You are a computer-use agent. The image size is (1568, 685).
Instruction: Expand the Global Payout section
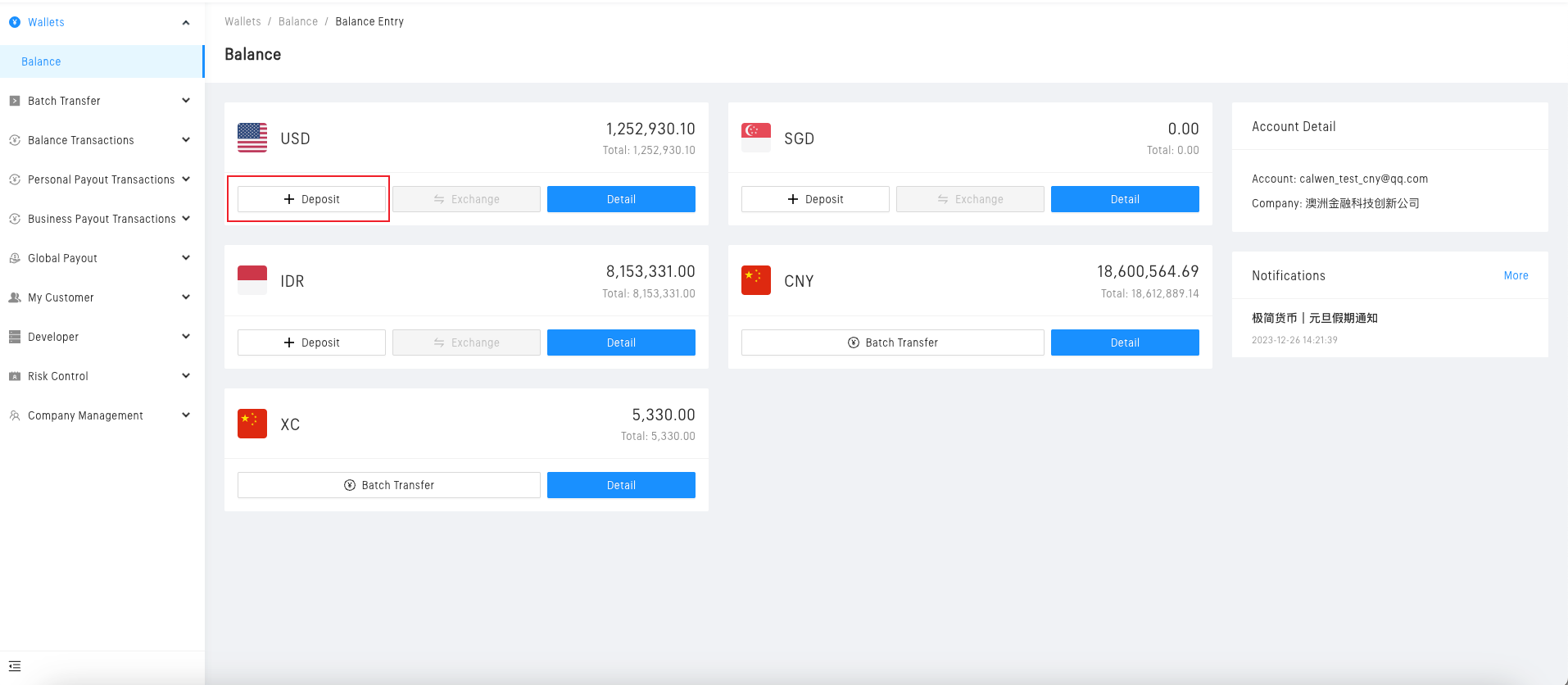point(186,258)
